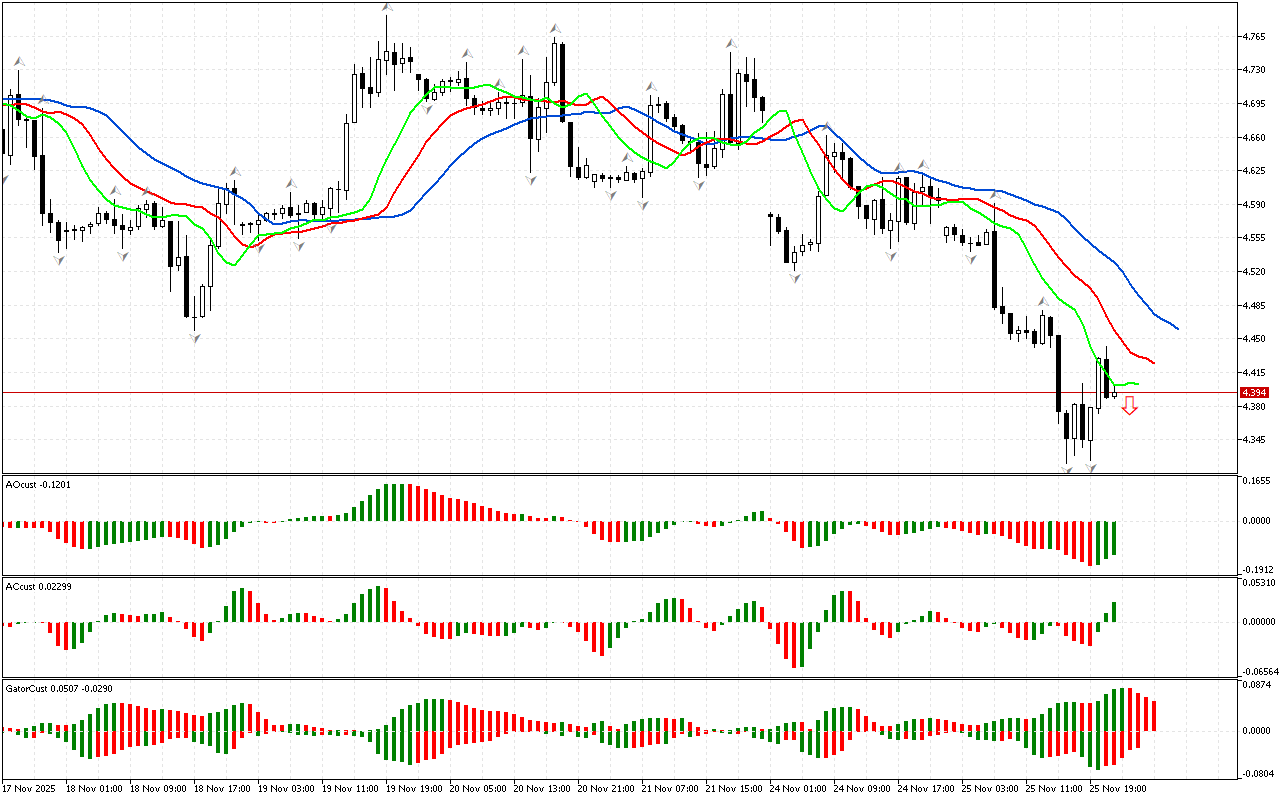Screen dimensions: 1280x800
Task: Click the red down arrow sell signal
Action: (x=1129, y=405)
